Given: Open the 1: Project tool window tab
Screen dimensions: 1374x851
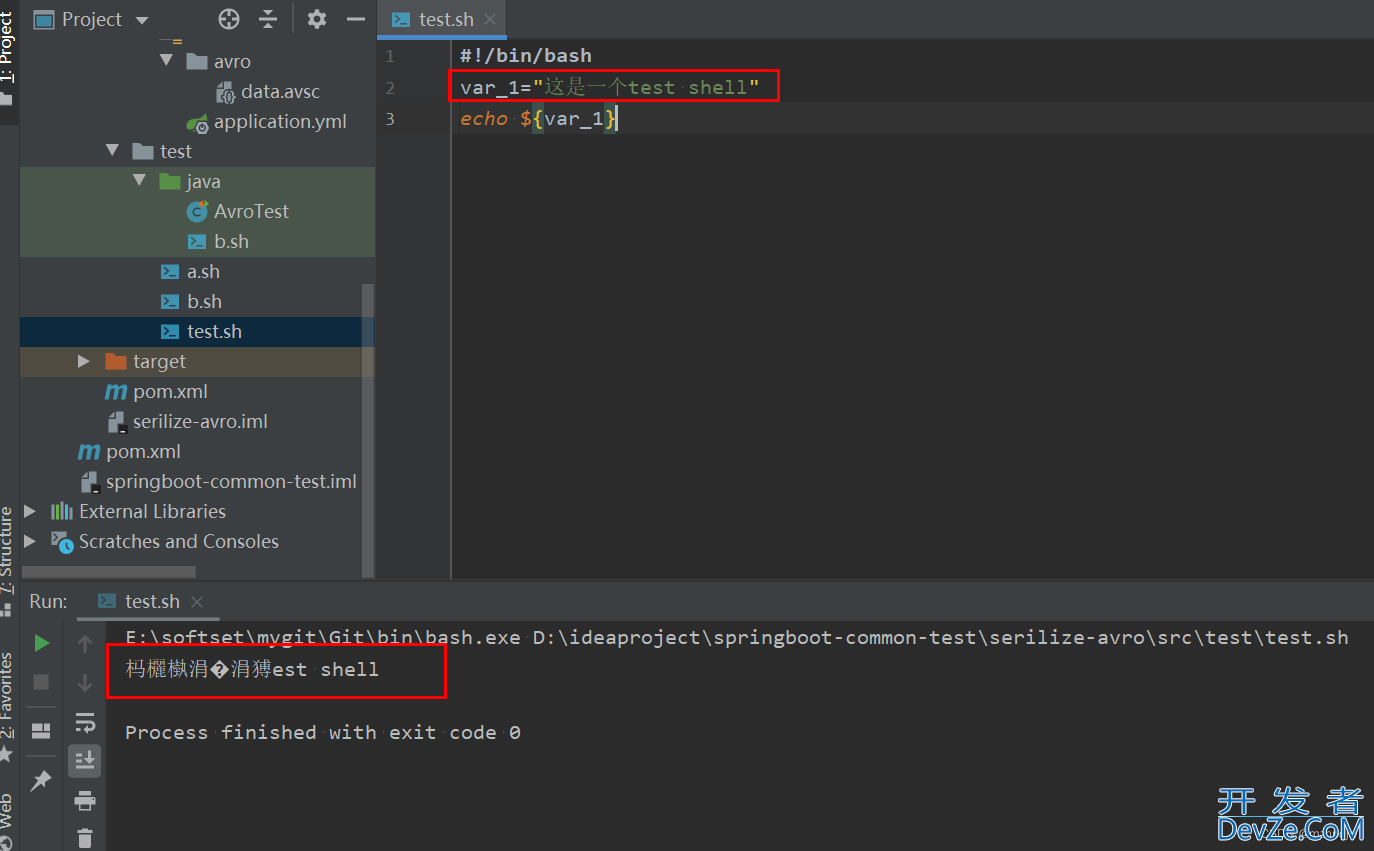Looking at the screenshot, I should click(8, 60).
